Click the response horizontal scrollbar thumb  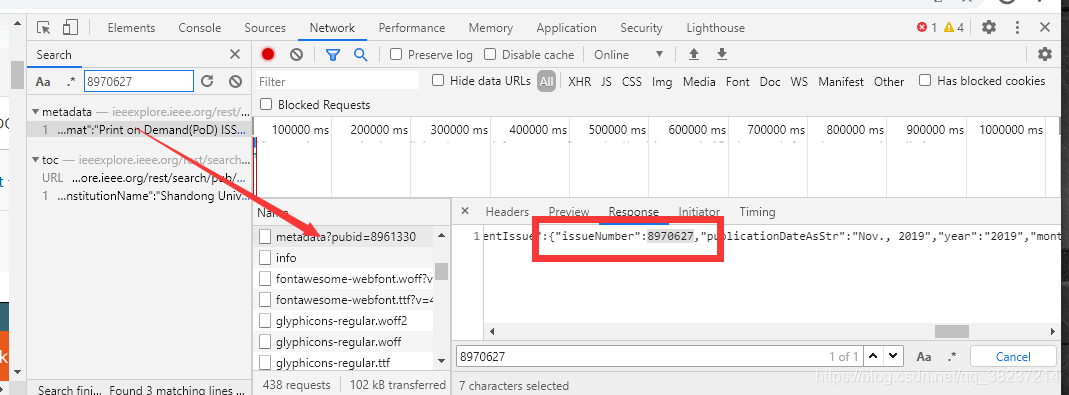pos(952,332)
